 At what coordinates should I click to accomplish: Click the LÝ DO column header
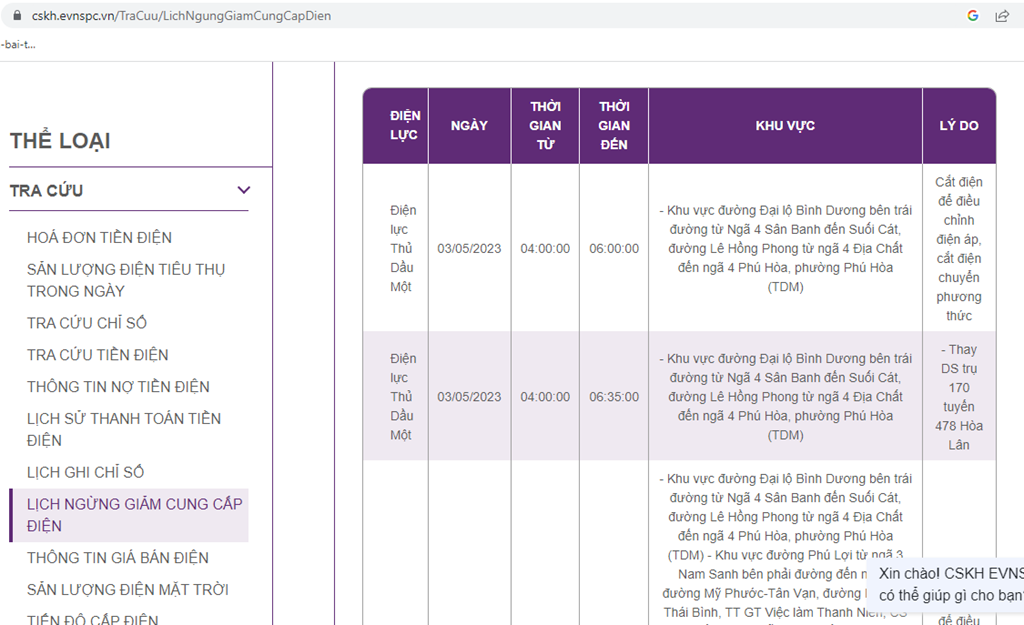(x=959, y=125)
